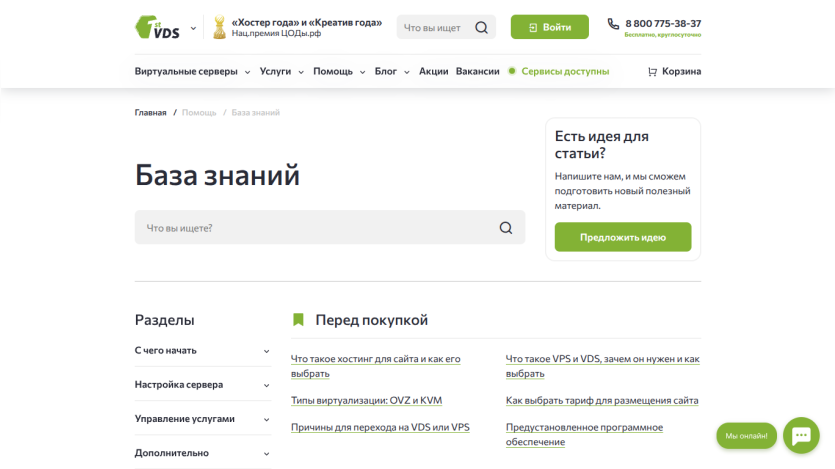
Task: Open the «Корзина» cart link
Action: (681, 71)
